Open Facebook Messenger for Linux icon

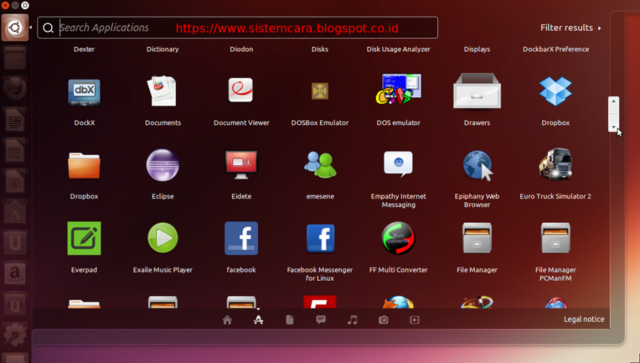click(320, 238)
